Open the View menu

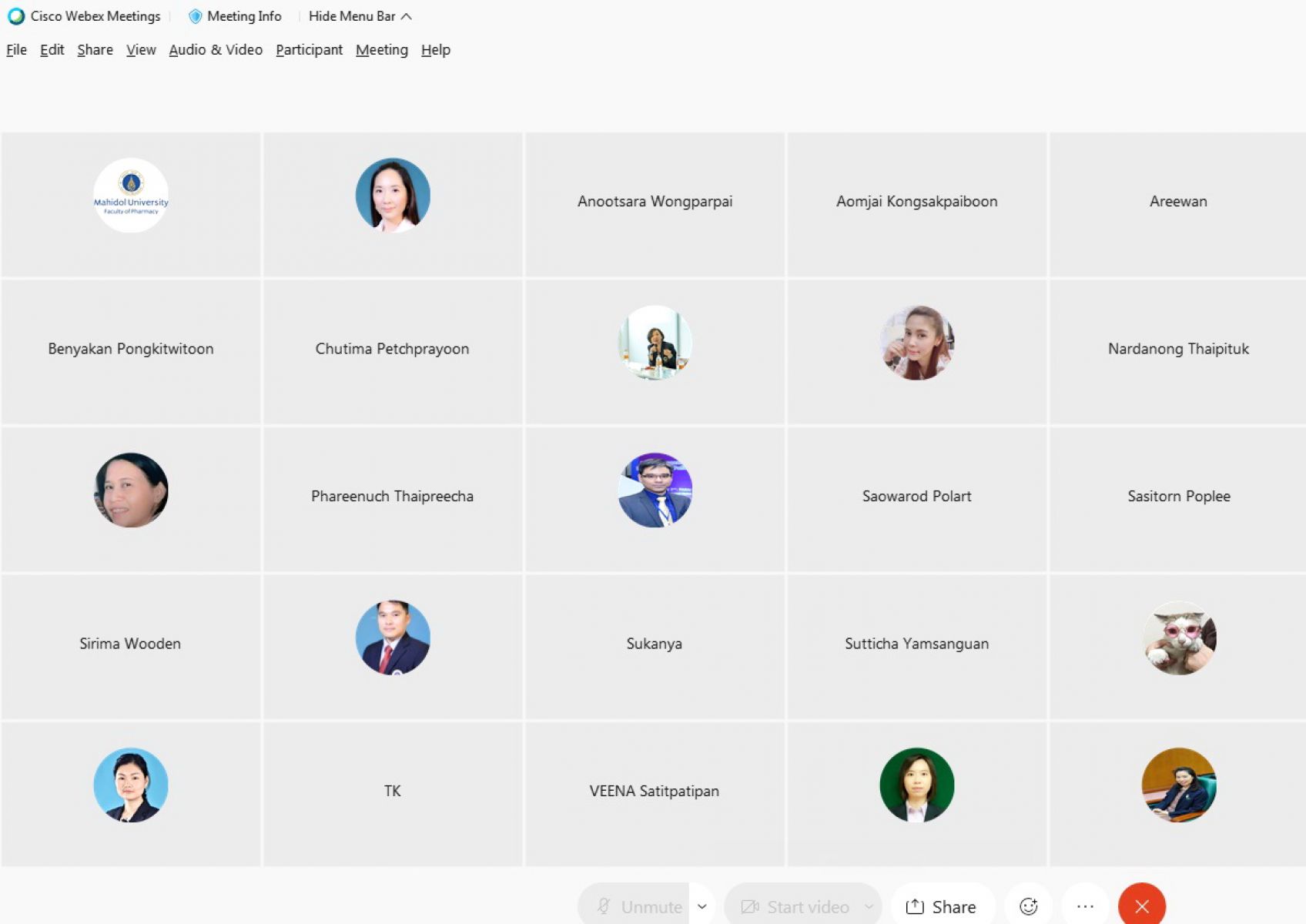(x=141, y=50)
